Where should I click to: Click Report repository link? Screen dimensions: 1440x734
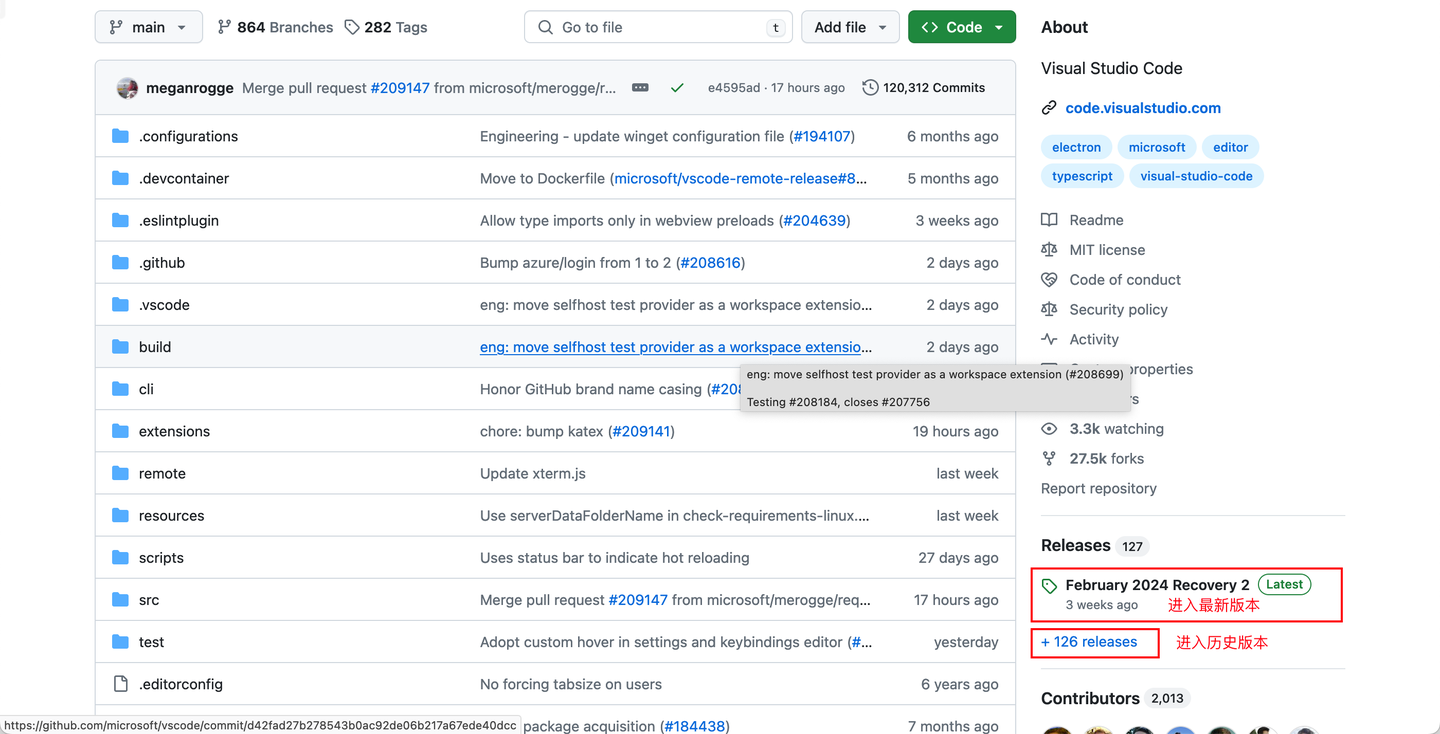point(1099,488)
